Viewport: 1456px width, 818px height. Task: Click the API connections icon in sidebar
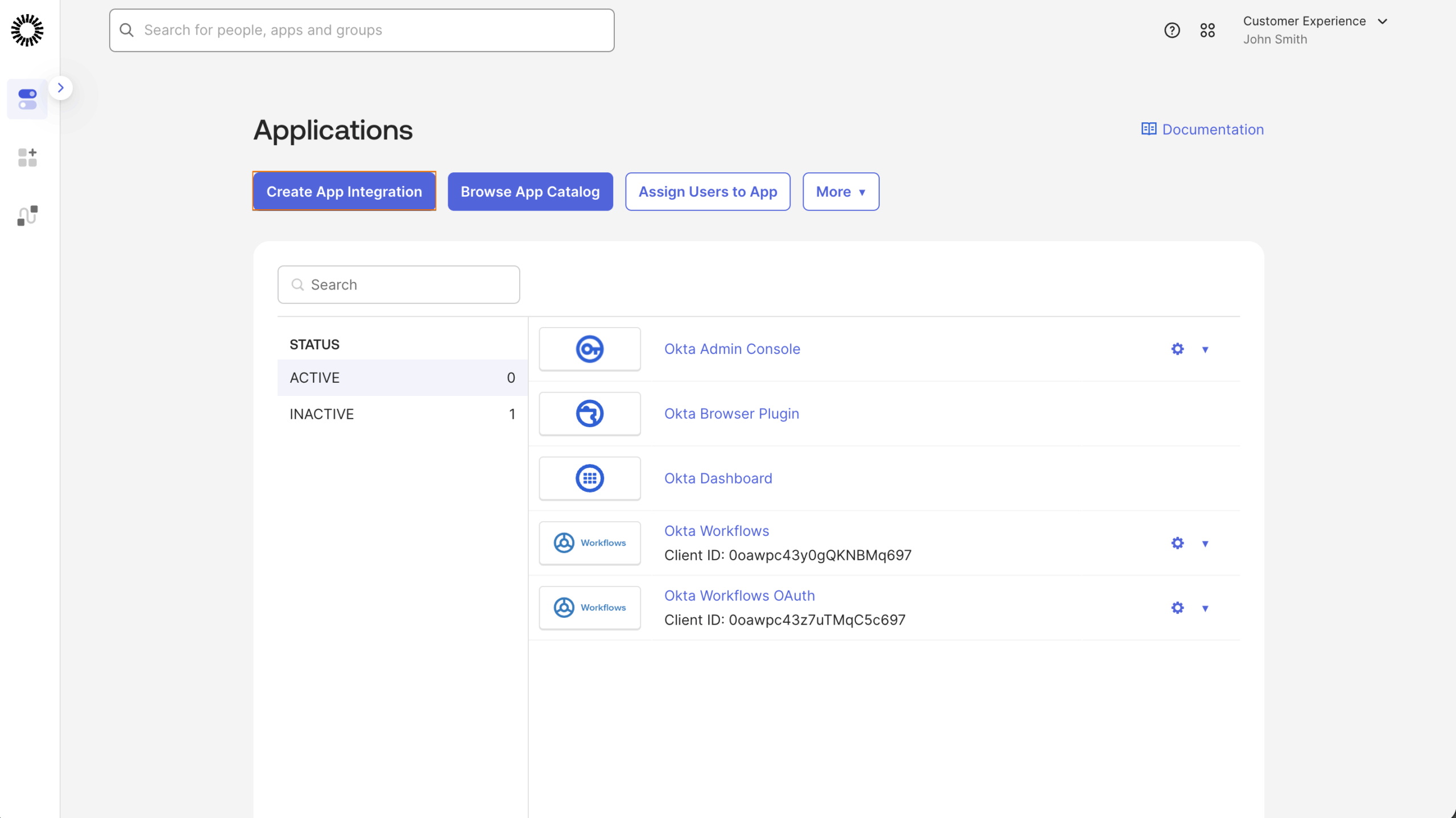pyautogui.click(x=27, y=215)
